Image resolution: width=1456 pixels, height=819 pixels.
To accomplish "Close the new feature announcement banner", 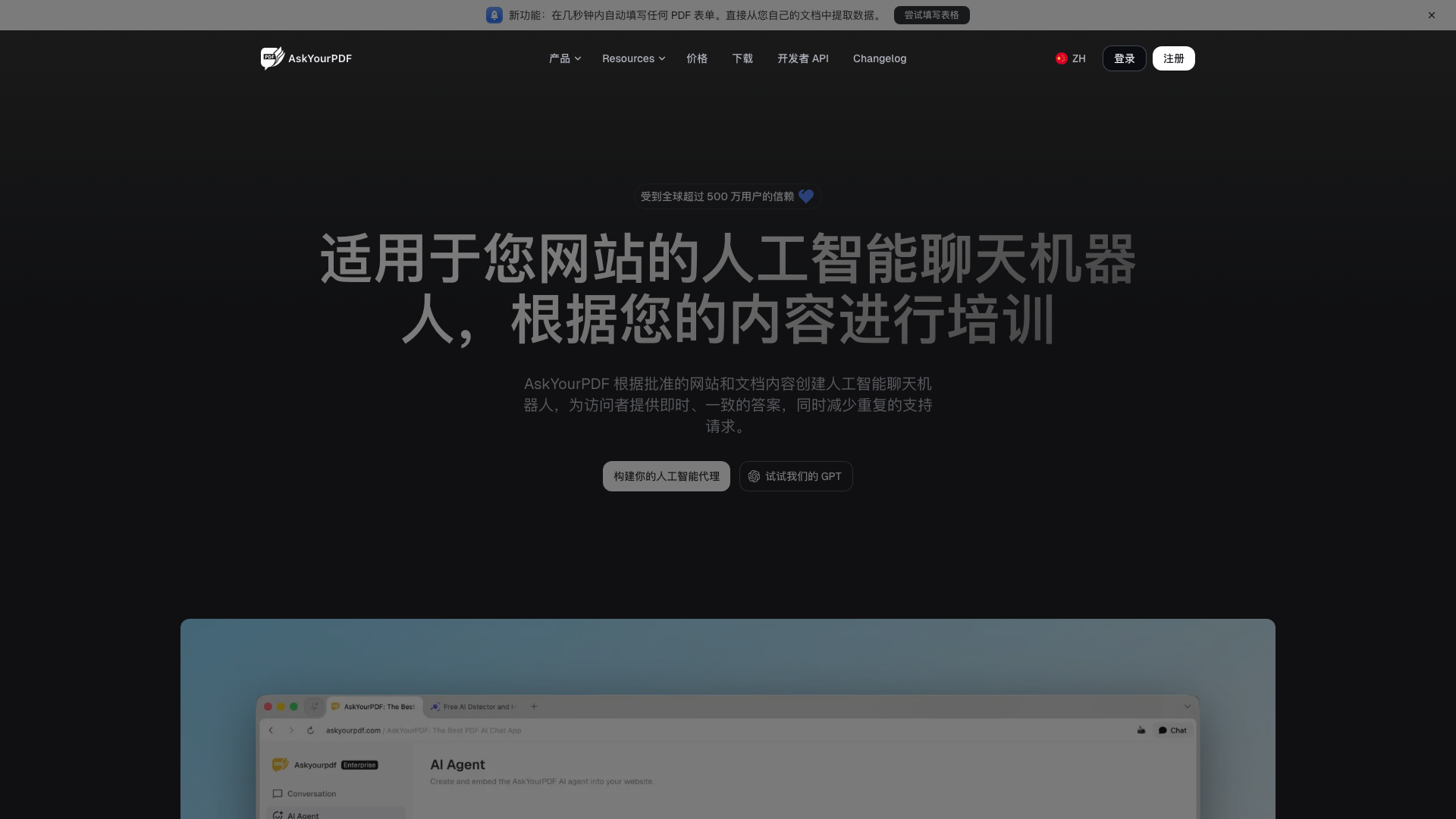I will point(1432,15).
